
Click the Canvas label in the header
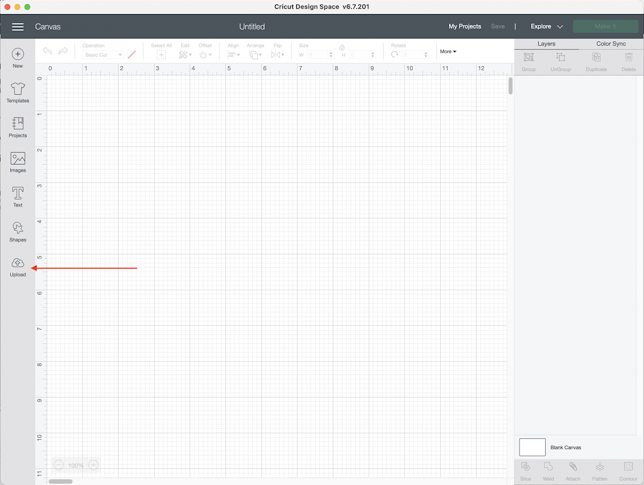(x=48, y=27)
